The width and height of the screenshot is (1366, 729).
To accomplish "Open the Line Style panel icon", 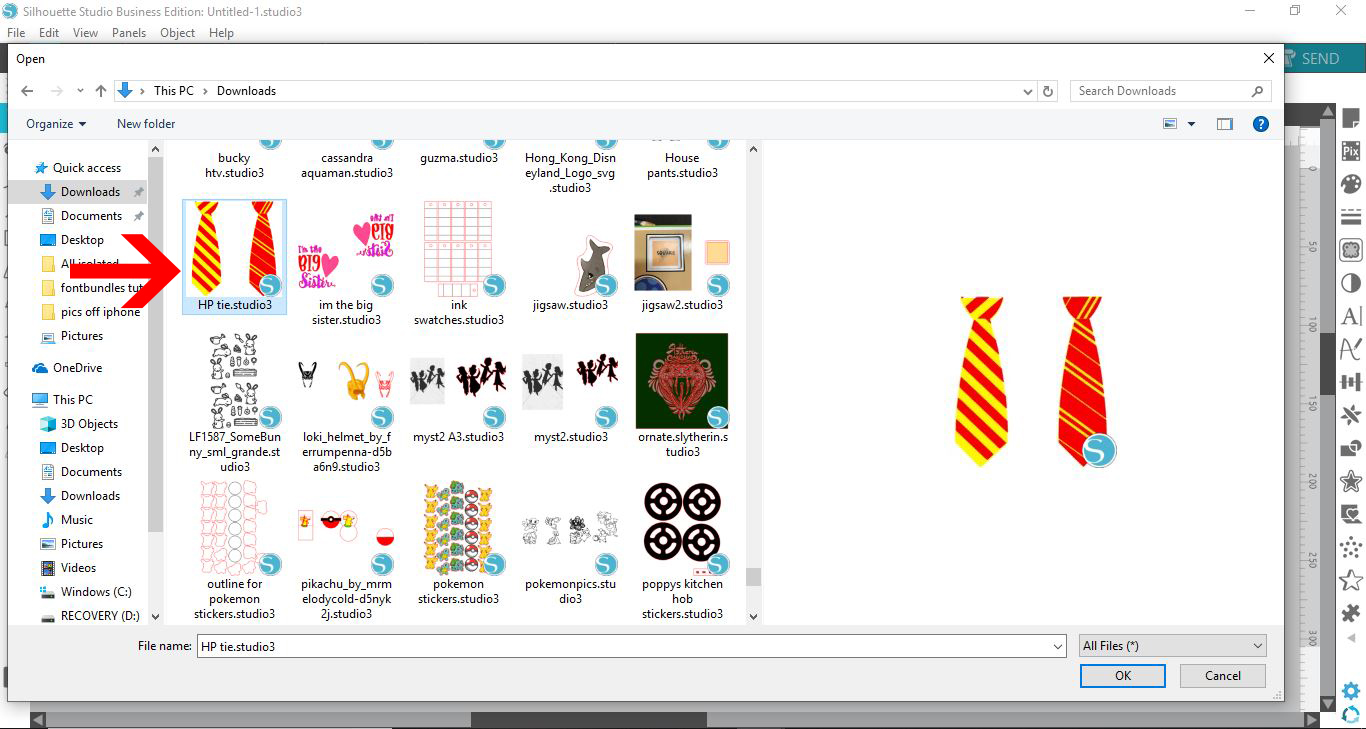I will click(x=1351, y=217).
